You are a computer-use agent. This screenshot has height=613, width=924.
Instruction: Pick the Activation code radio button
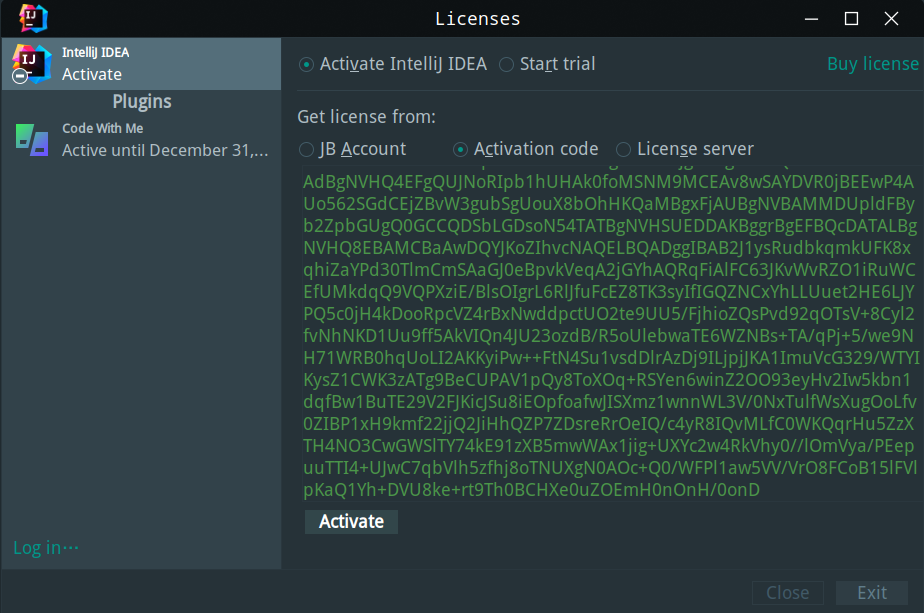(460, 150)
